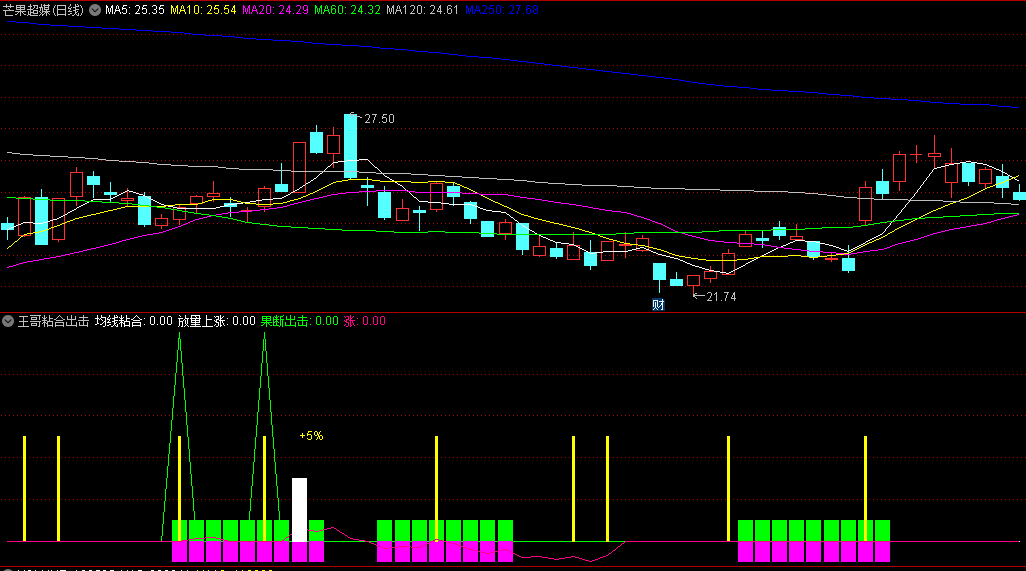Click the 放量上涨: 0.00 value
The image size is (1026, 571).
[217, 321]
